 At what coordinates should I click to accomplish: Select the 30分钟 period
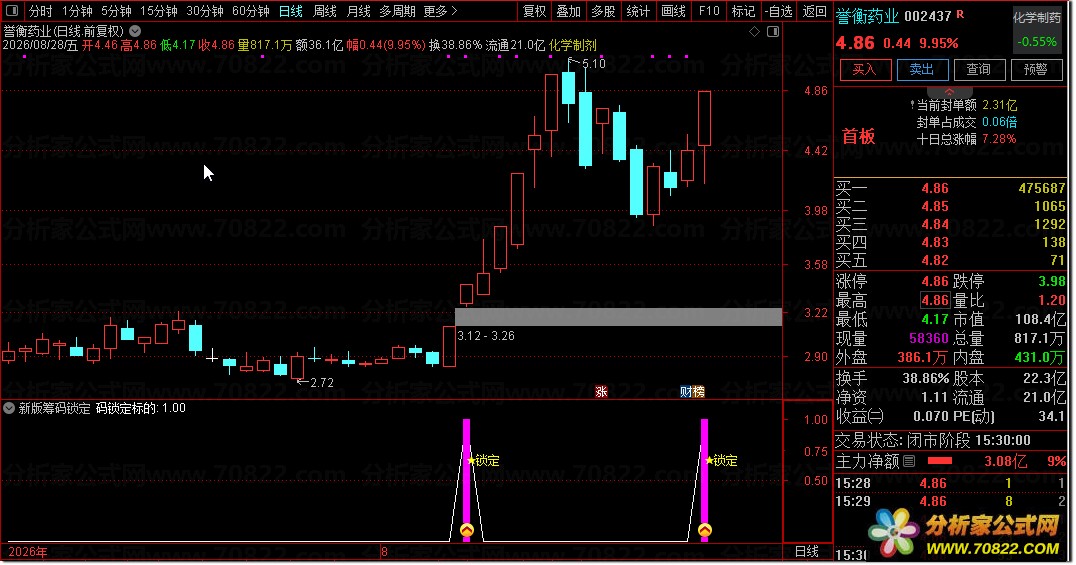click(x=204, y=11)
